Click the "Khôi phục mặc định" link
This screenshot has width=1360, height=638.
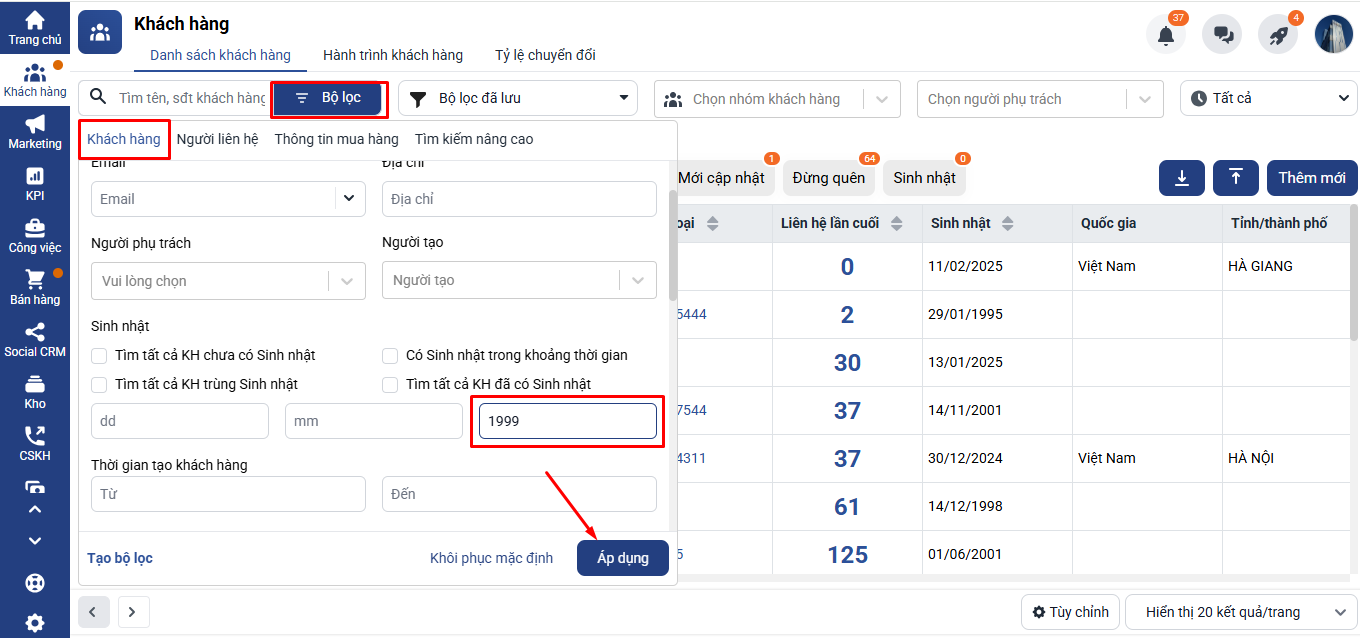pyautogui.click(x=491, y=558)
